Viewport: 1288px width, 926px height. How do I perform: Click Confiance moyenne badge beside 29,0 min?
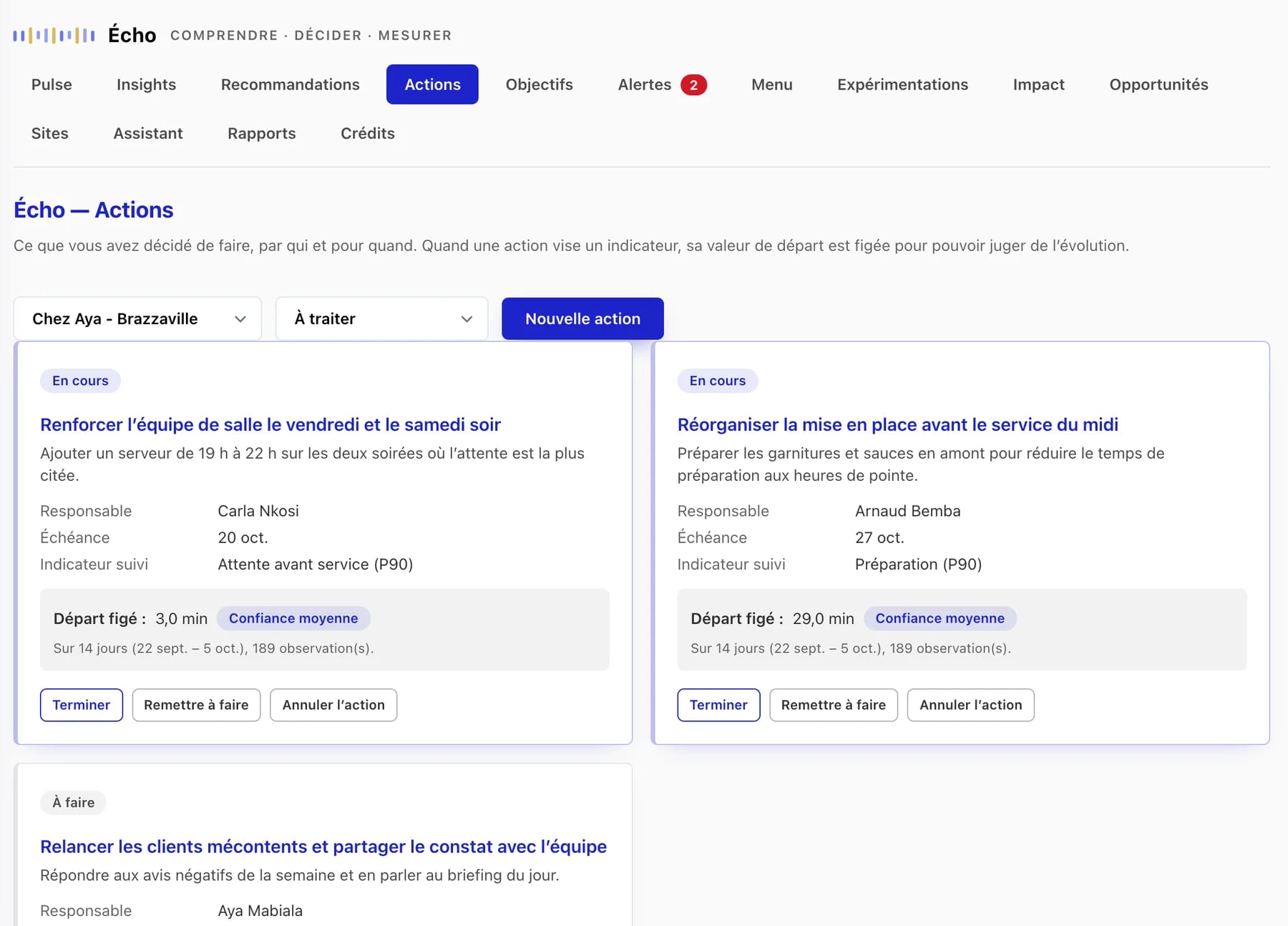pyautogui.click(x=940, y=618)
